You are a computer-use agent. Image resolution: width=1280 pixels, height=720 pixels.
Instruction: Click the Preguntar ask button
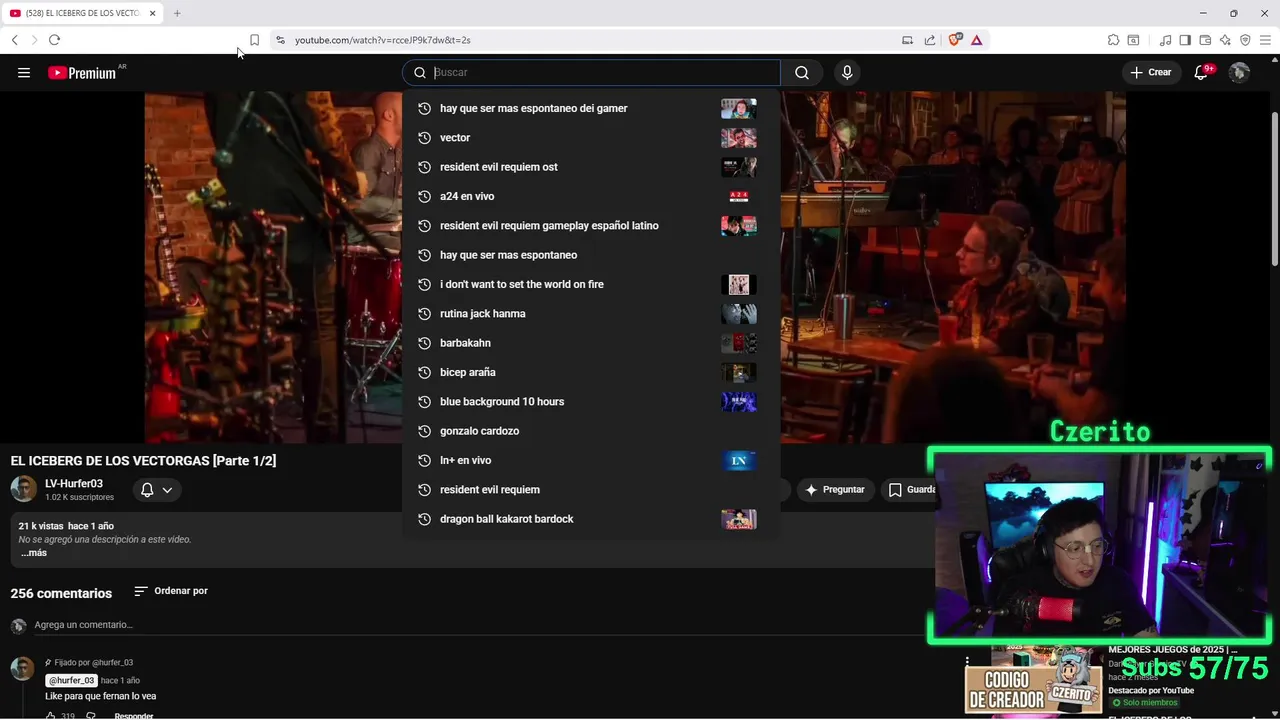[834, 490]
